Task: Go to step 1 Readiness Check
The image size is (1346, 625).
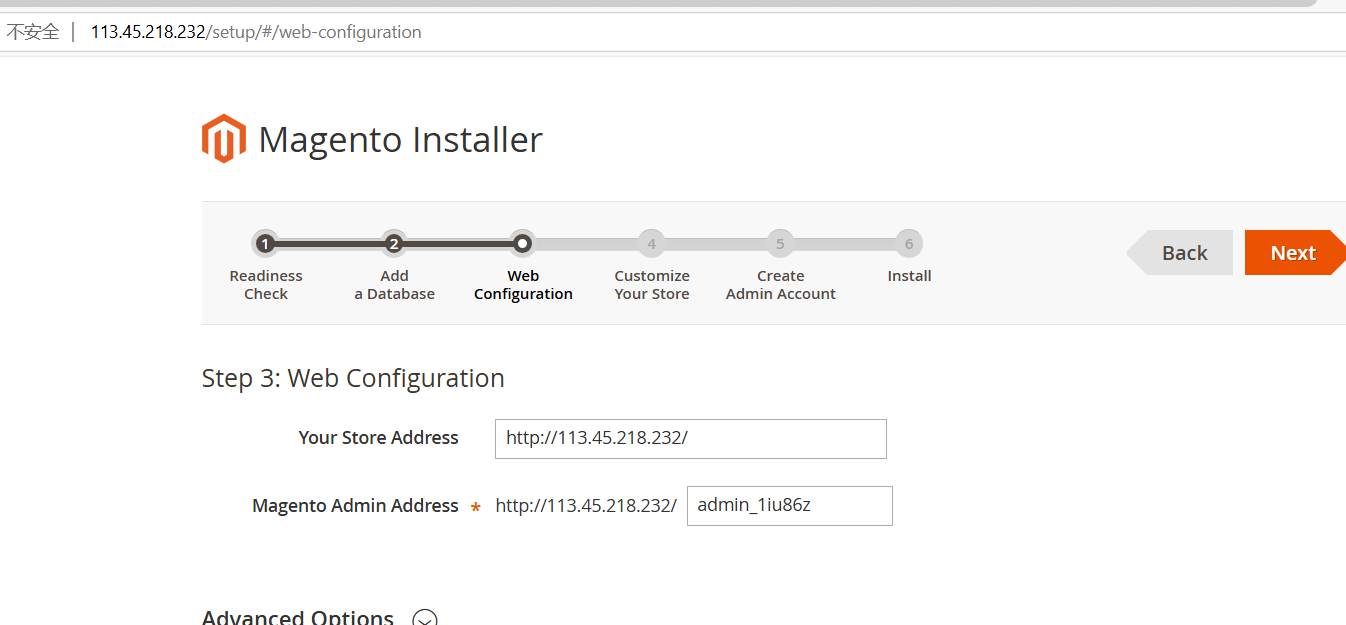Action: point(265,243)
